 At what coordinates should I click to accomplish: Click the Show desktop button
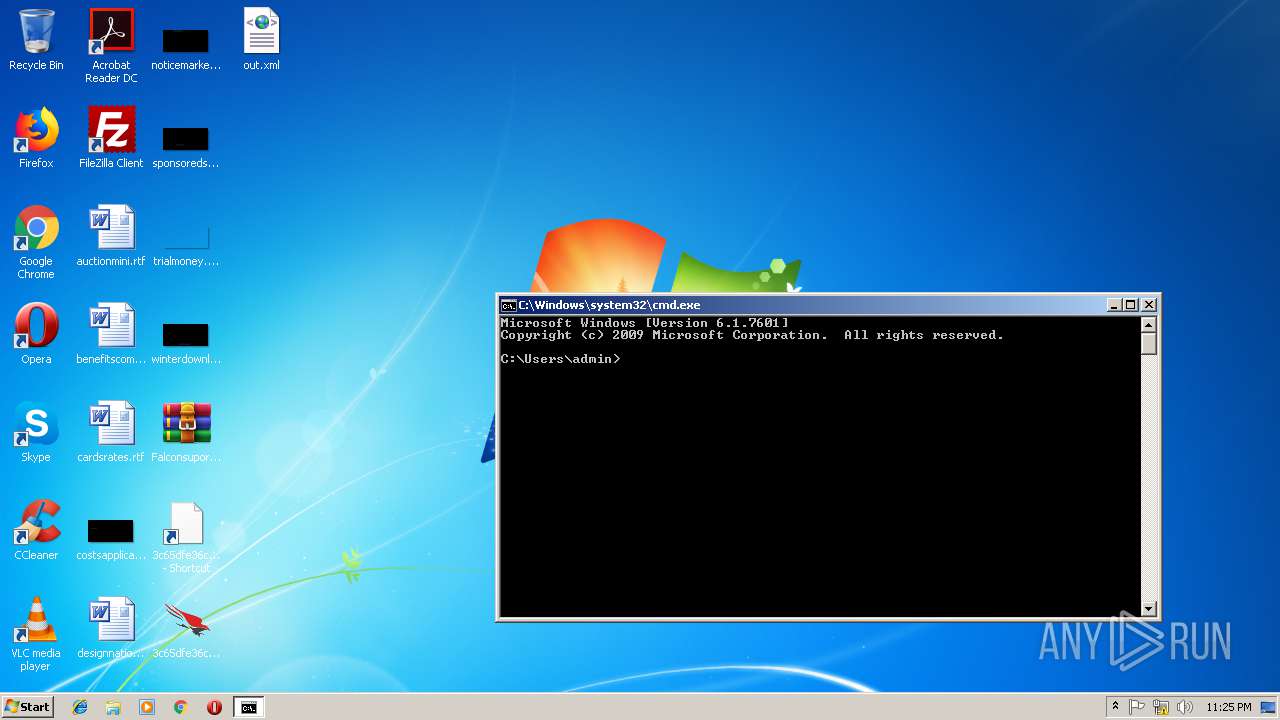click(x=1269, y=707)
